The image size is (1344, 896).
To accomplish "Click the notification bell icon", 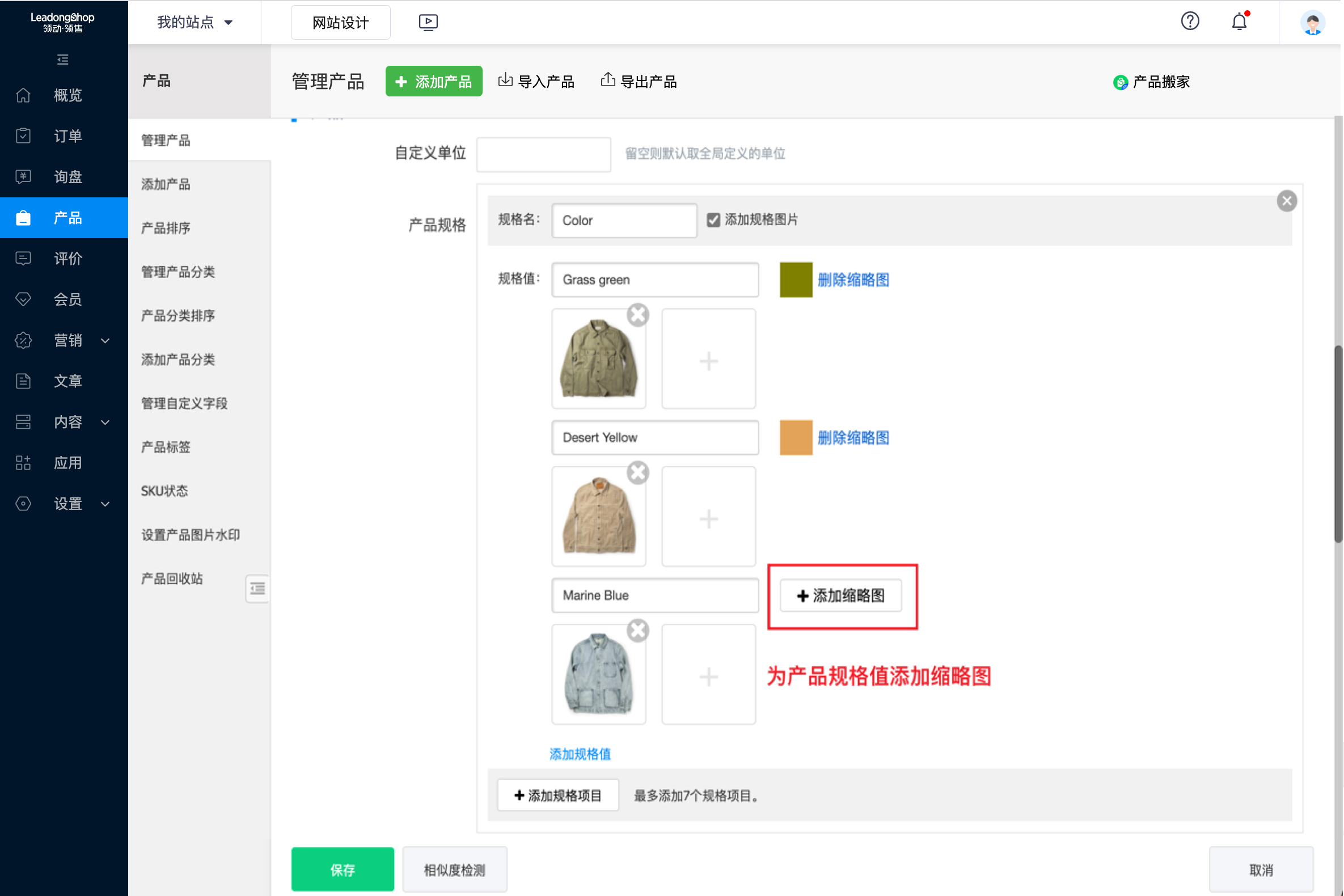I will pos(1238,22).
